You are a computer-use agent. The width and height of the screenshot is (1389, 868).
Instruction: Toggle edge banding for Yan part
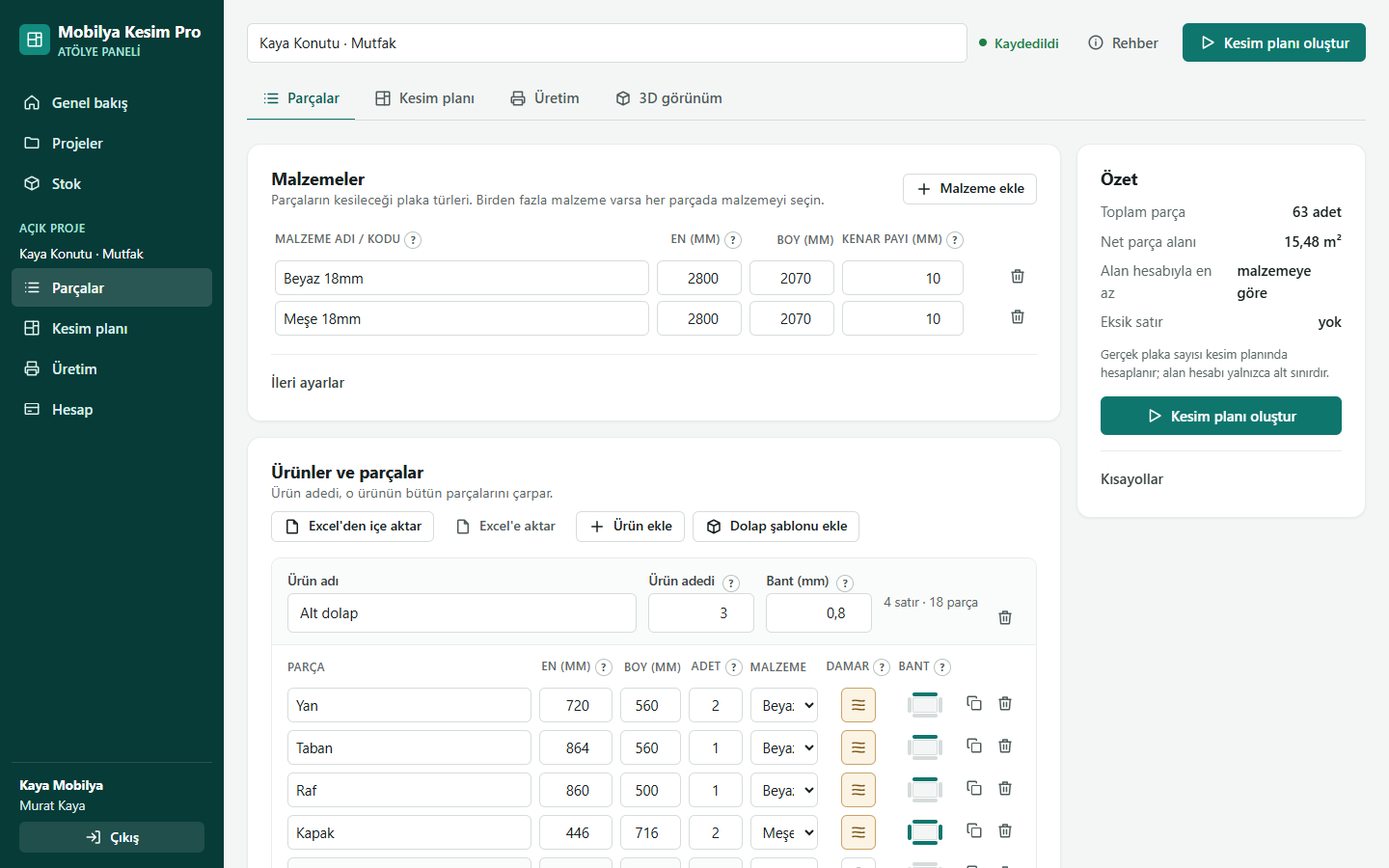[925, 705]
